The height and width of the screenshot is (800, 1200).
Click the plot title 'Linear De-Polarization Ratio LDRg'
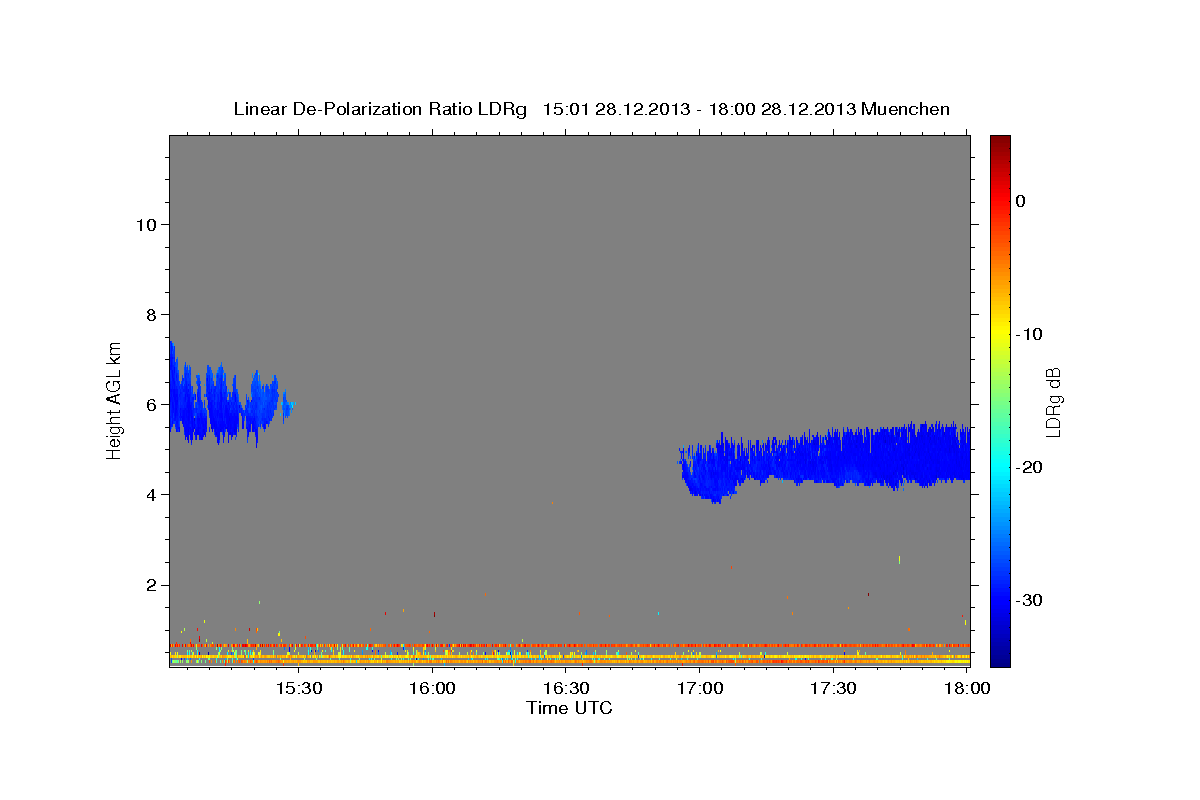(x=380, y=109)
